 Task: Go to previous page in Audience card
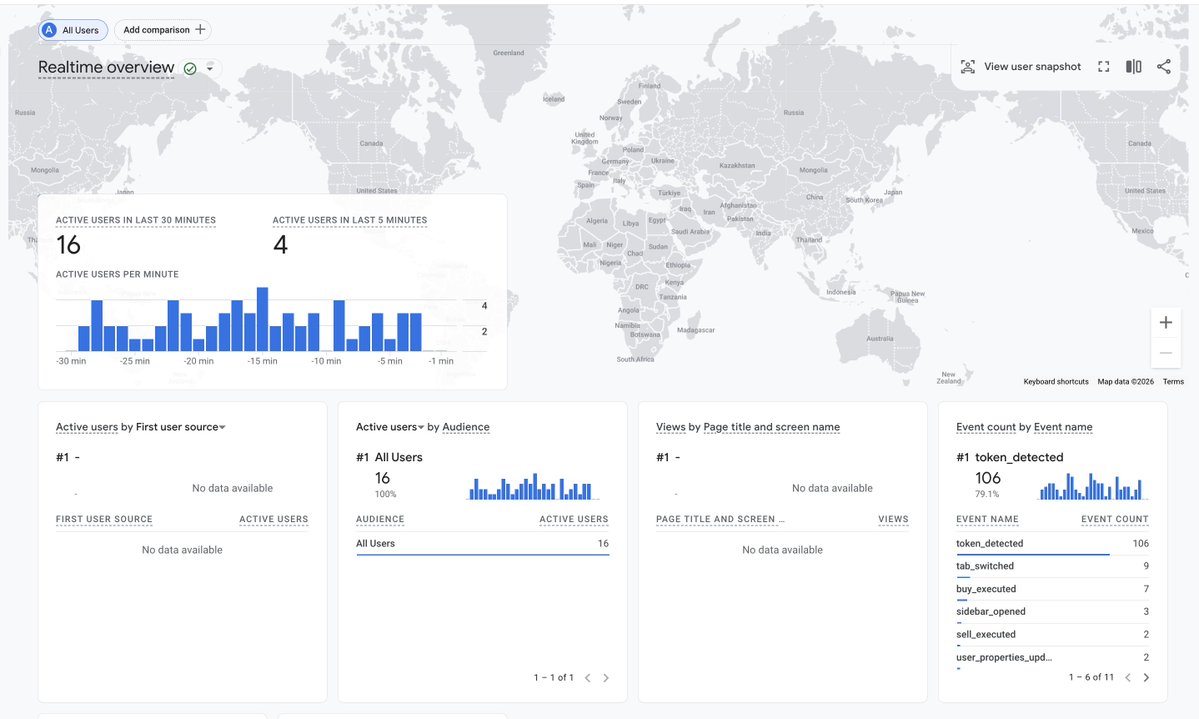(587, 678)
